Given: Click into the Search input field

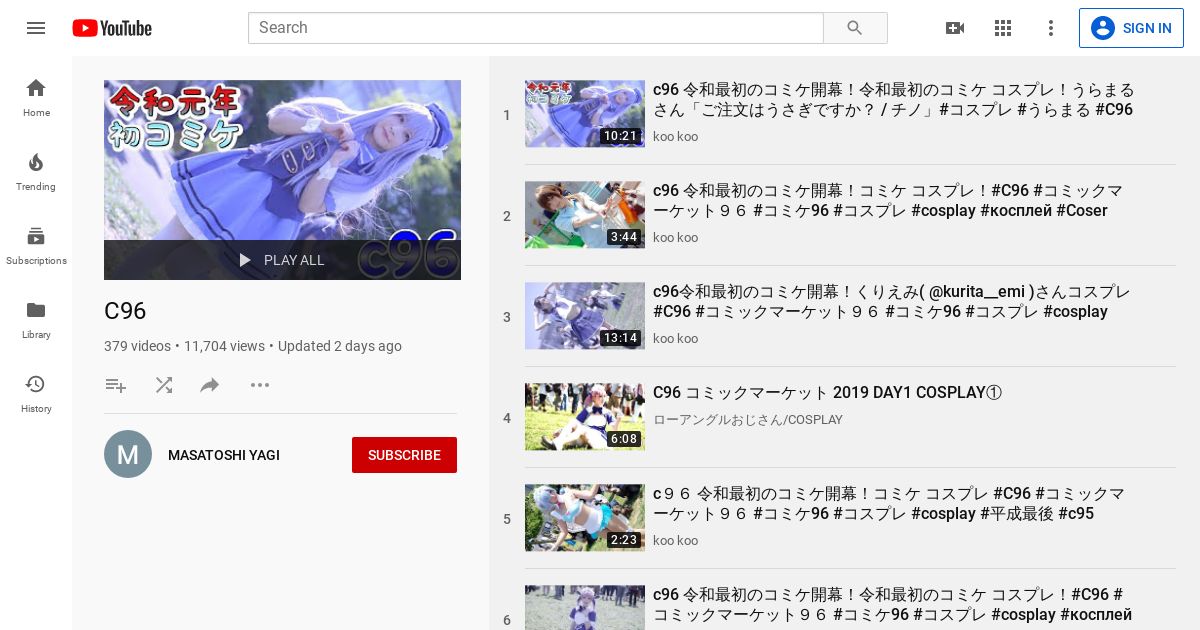Looking at the screenshot, I should click(535, 28).
